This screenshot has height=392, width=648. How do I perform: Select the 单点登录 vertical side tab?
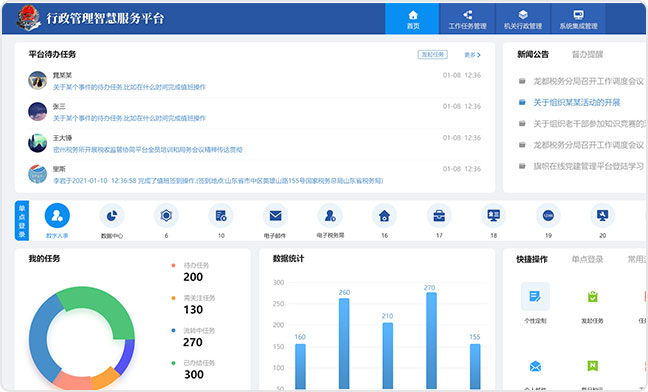21,221
